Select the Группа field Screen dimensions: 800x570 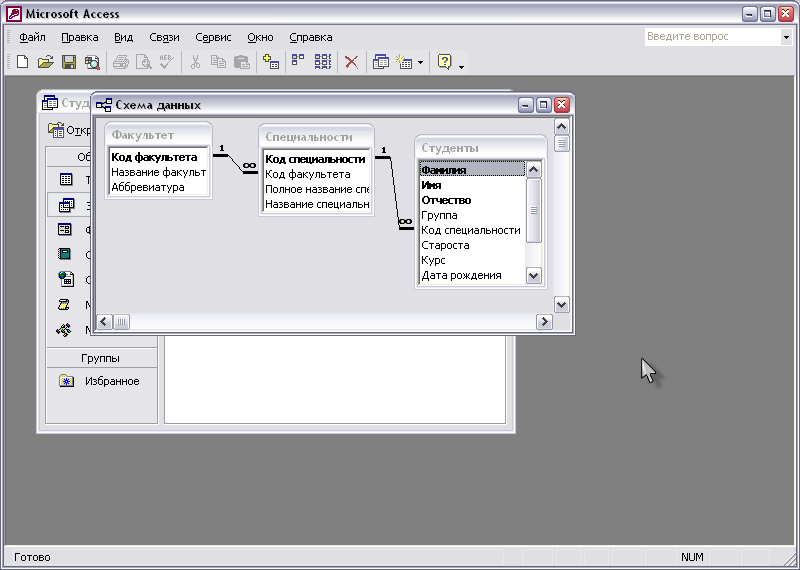[x=472, y=215]
